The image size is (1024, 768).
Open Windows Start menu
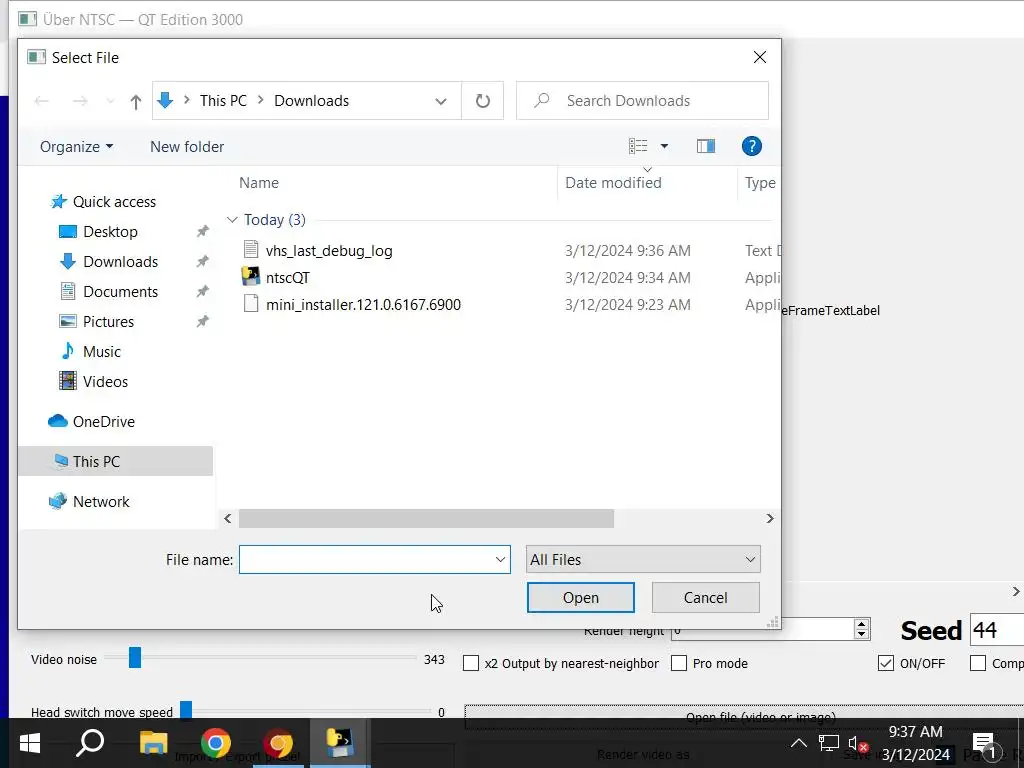[30, 743]
